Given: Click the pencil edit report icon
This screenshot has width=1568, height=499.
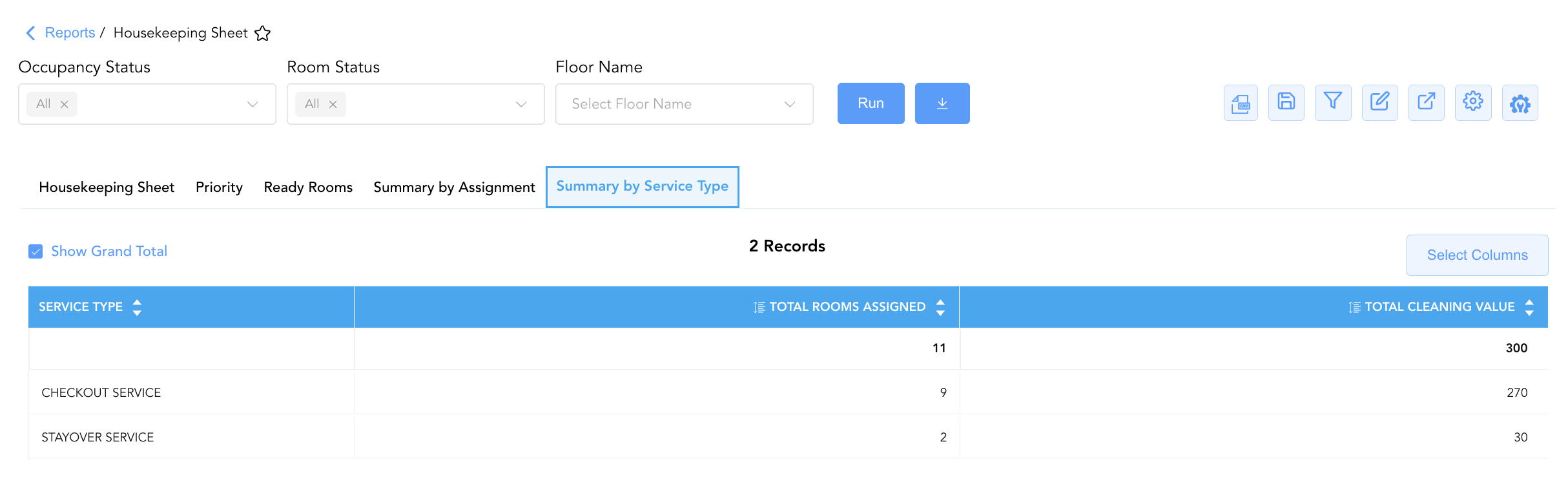Looking at the screenshot, I should click(x=1380, y=103).
